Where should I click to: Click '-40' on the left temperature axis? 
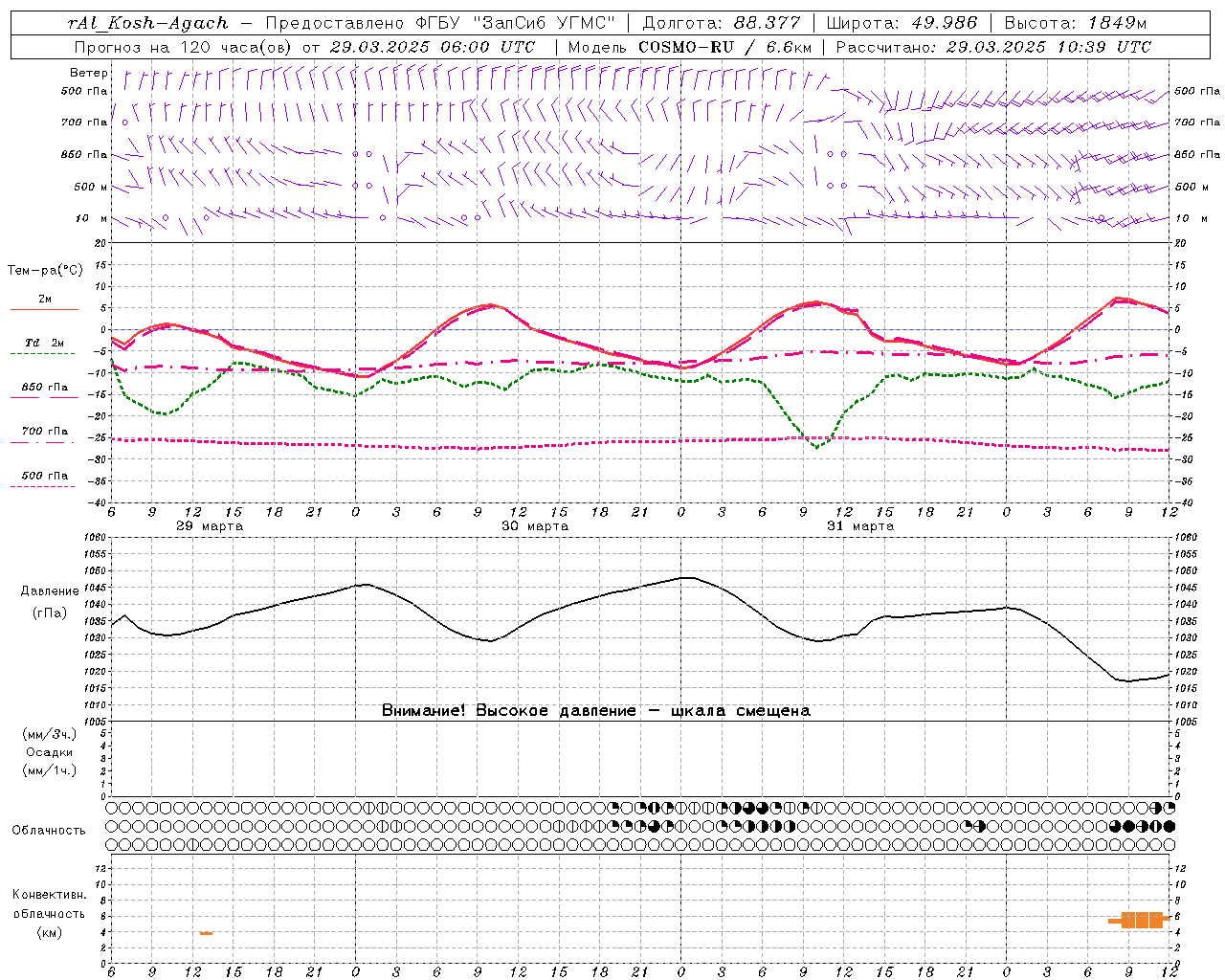click(99, 502)
